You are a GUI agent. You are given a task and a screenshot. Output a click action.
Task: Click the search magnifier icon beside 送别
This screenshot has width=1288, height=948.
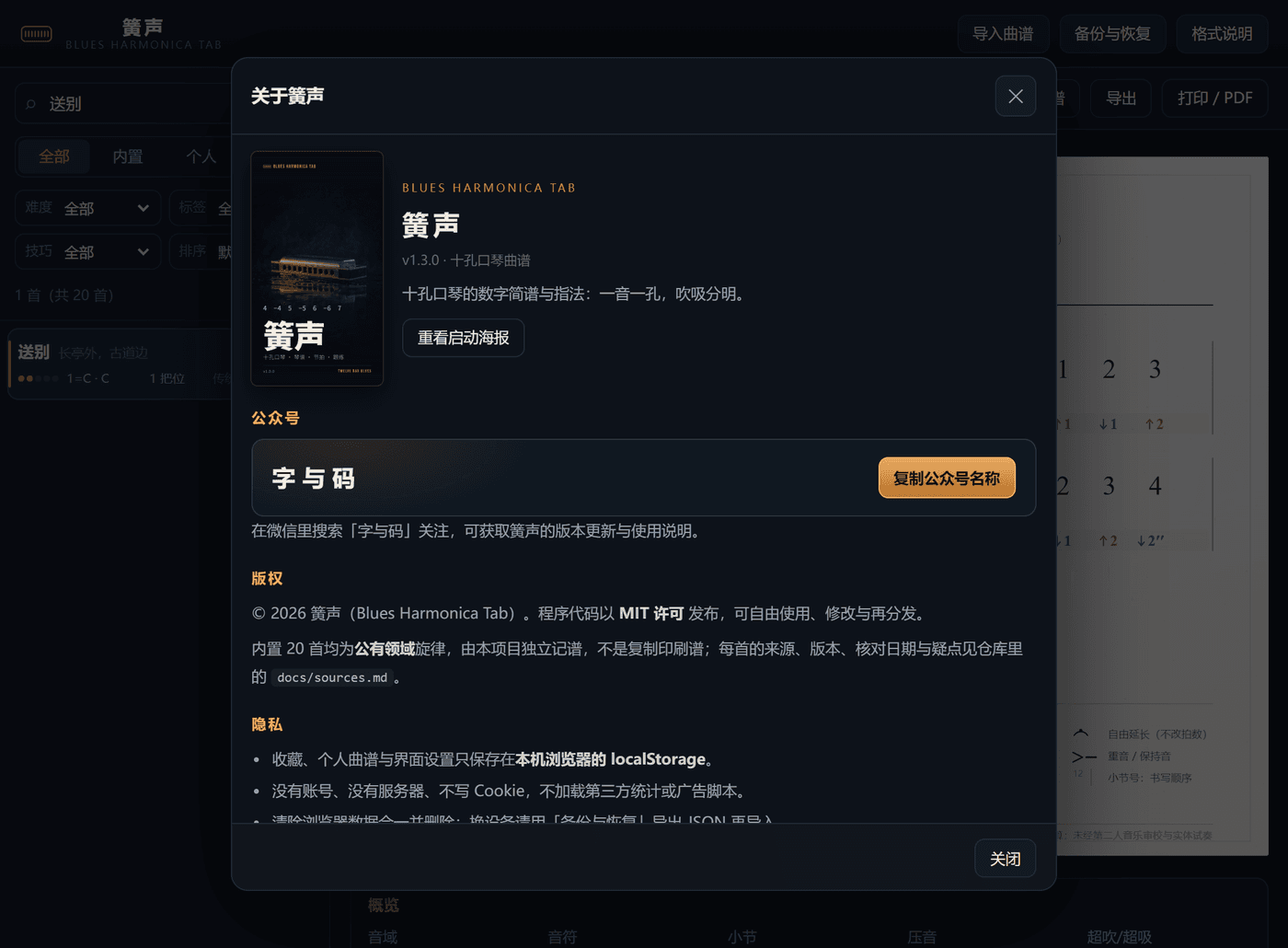(31, 104)
